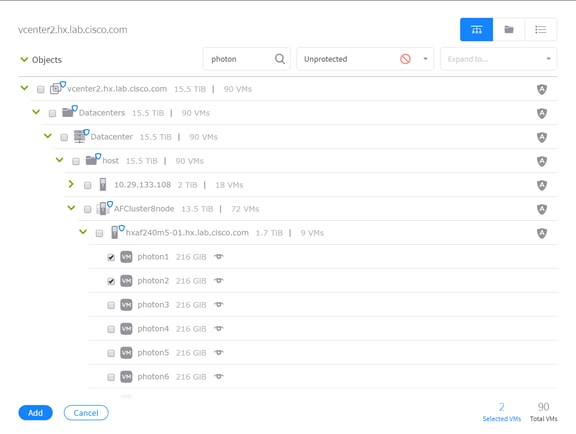The image size is (576, 434).
Task: Check the Datacenter checkbox
Action: coord(64,137)
